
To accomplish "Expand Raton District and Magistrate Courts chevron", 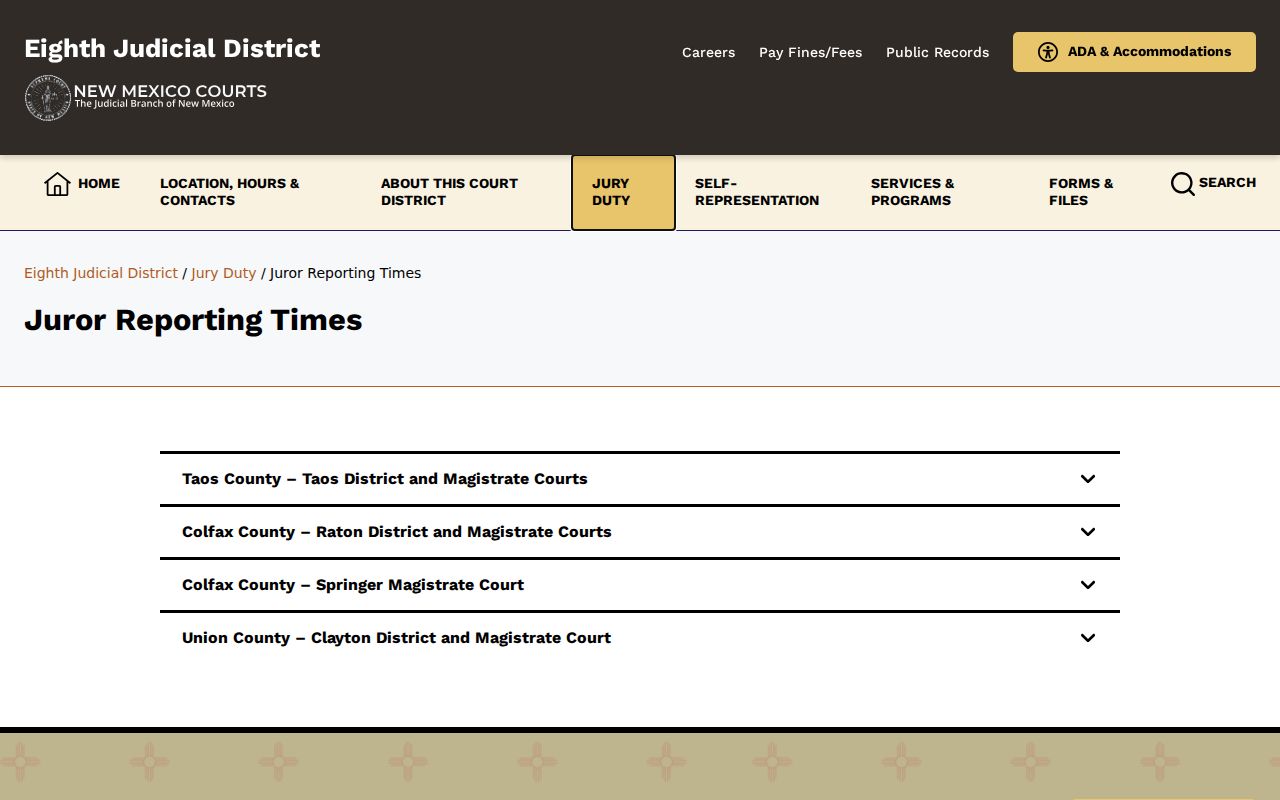I will coord(1088,532).
